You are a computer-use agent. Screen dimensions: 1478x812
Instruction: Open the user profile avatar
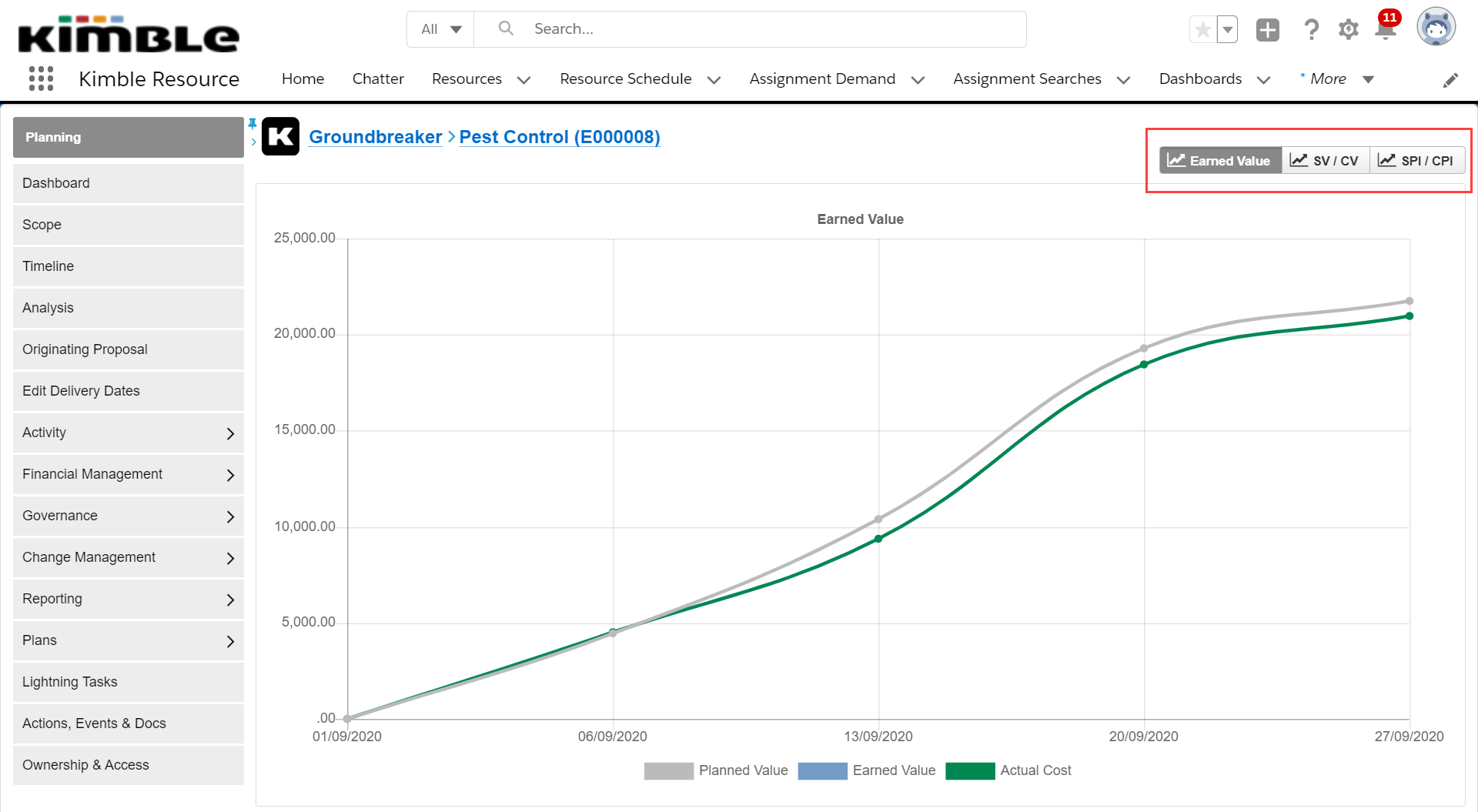click(1436, 27)
